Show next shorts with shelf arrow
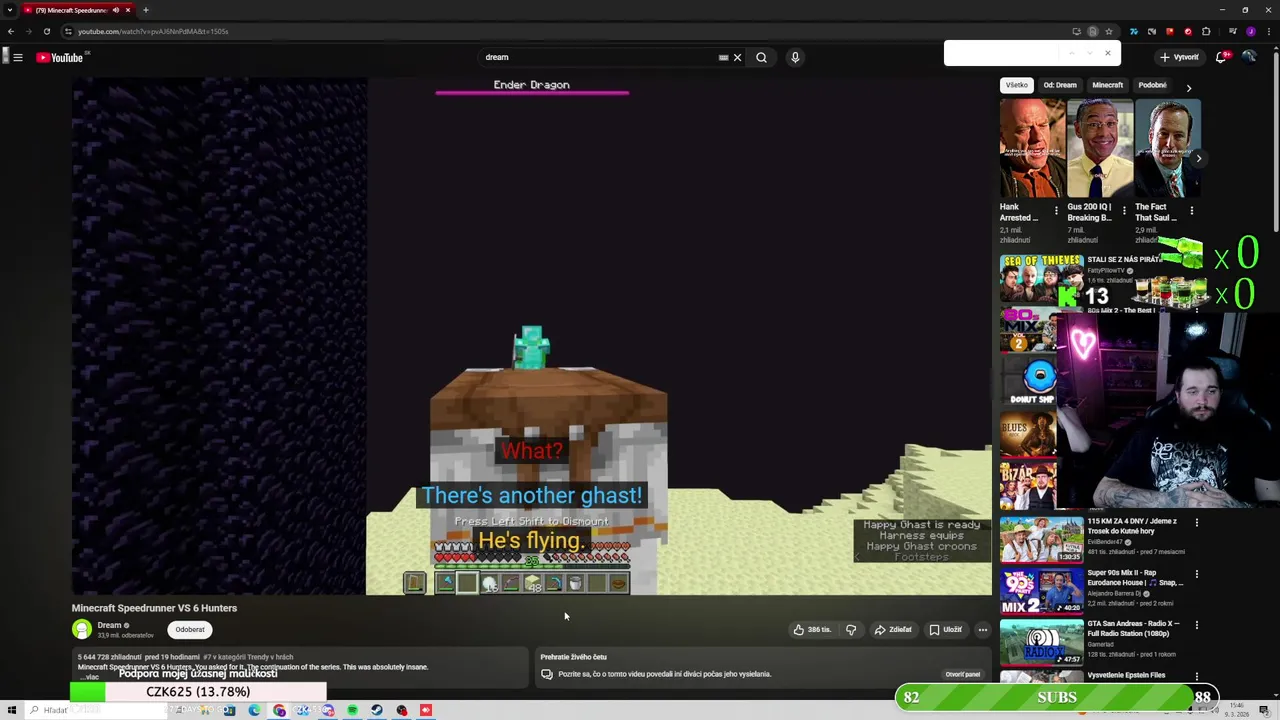This screenshot has width=1280, height=720. pos(1199,158)
